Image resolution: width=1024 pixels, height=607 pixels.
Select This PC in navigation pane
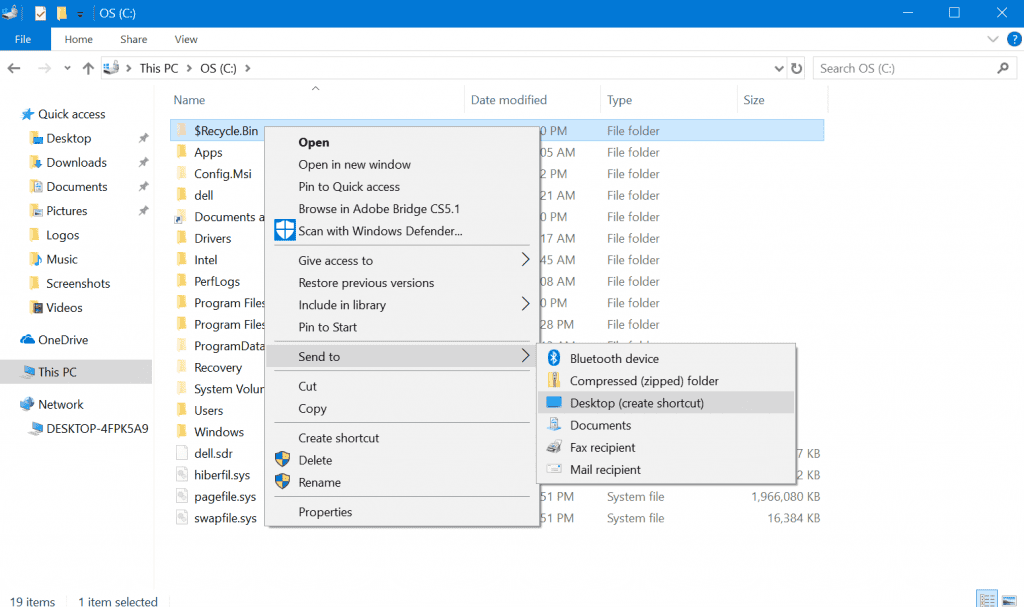57,372
